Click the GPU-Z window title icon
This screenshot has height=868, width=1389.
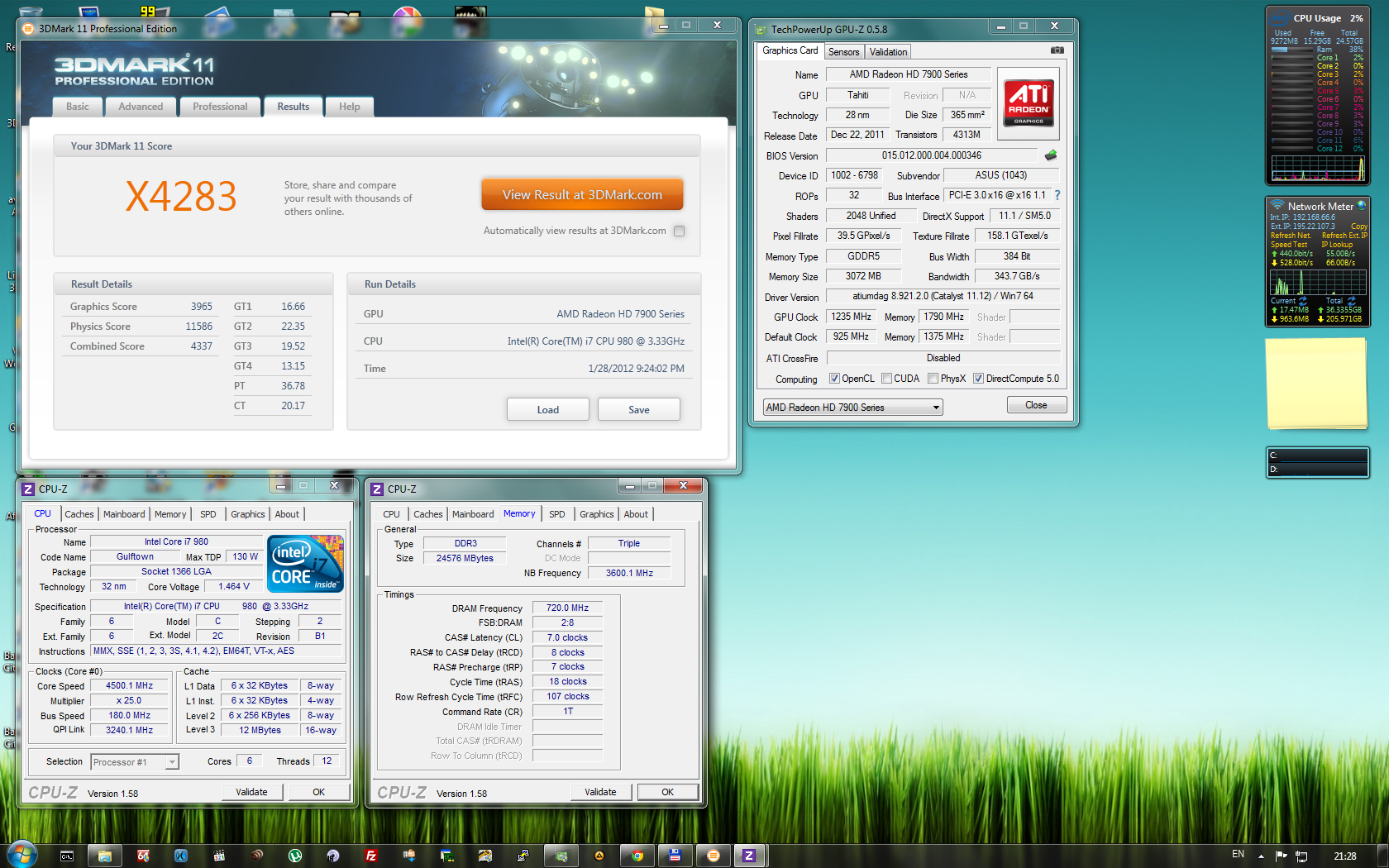(761, 30)
